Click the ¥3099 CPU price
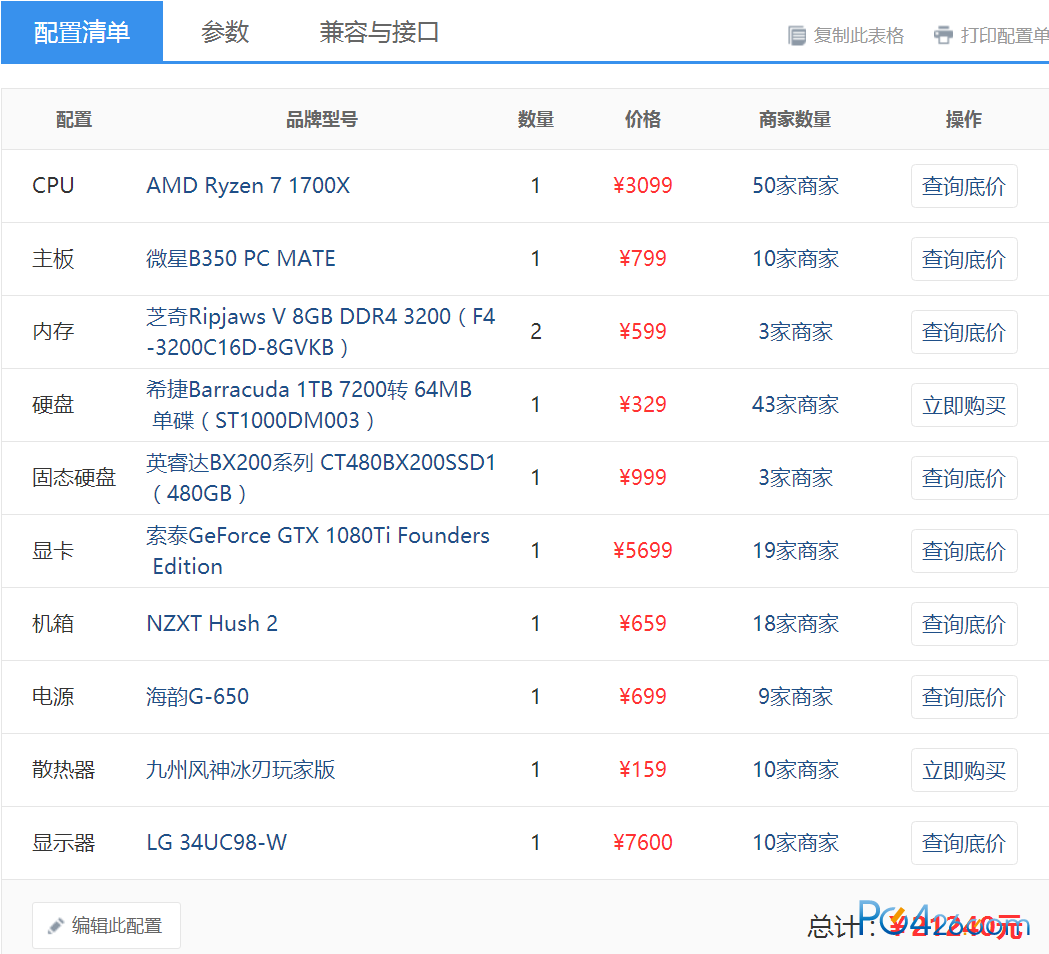The width and height of the screenshot is (1049, 954). 643,185
